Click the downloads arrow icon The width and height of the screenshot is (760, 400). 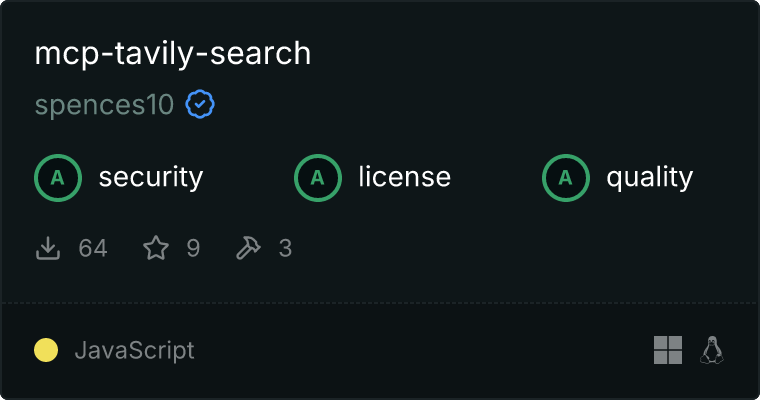point(48,248)
